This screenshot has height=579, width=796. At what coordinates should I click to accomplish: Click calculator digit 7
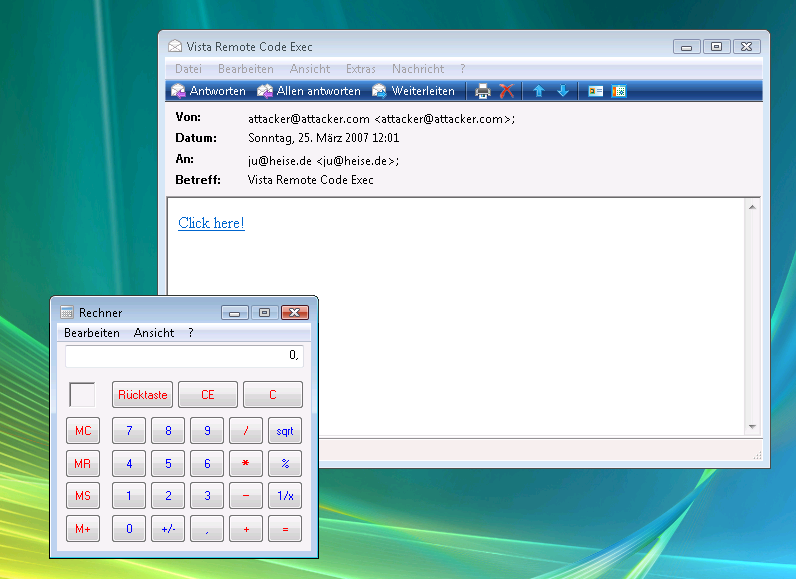point(129,431)
